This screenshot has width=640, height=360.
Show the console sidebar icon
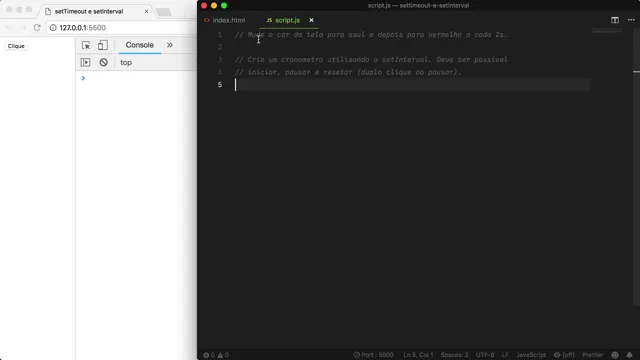pos(85,62)
